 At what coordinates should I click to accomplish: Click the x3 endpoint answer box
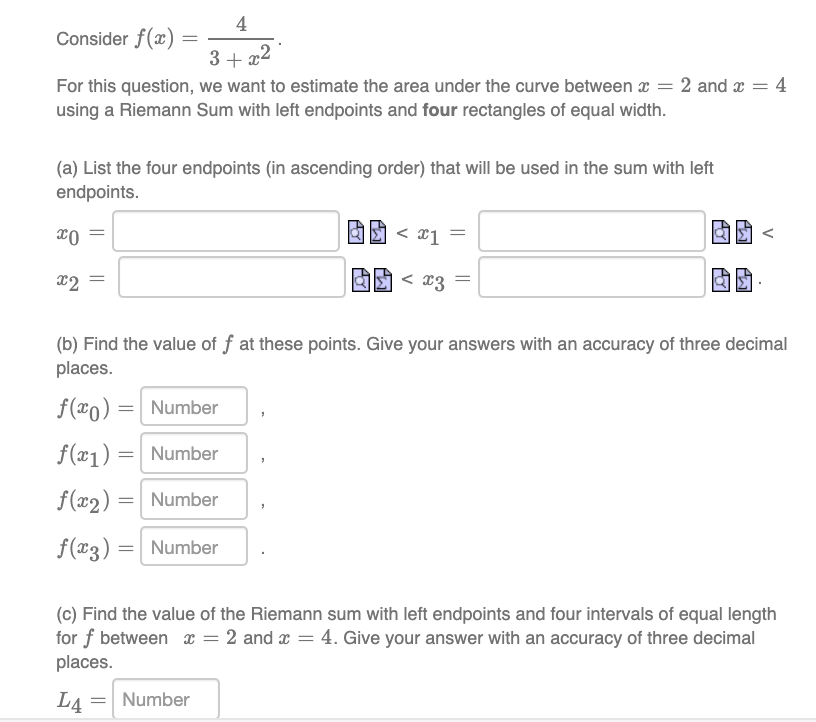(x=592, y=278)
